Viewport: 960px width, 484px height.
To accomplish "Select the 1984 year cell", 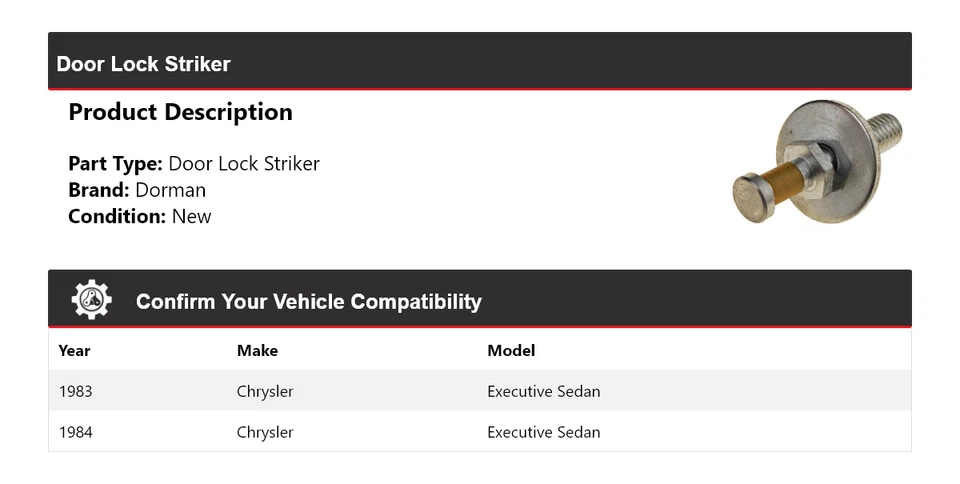I will pyautogui.click(x=75, y=432).
